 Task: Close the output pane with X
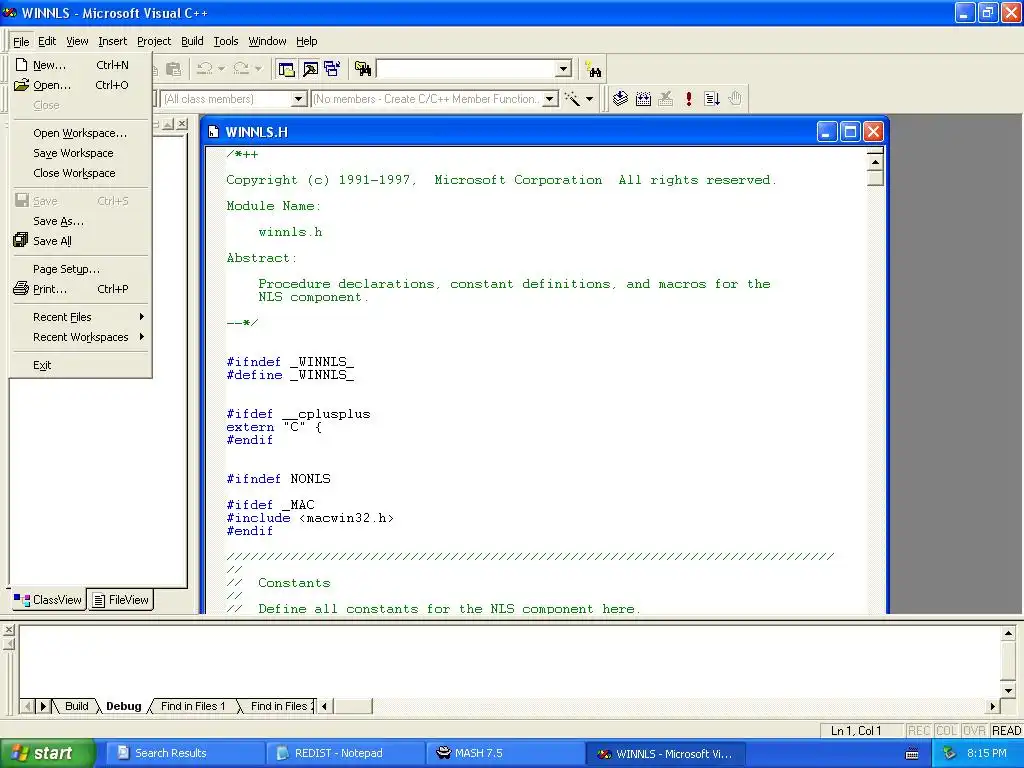(8, 630)
